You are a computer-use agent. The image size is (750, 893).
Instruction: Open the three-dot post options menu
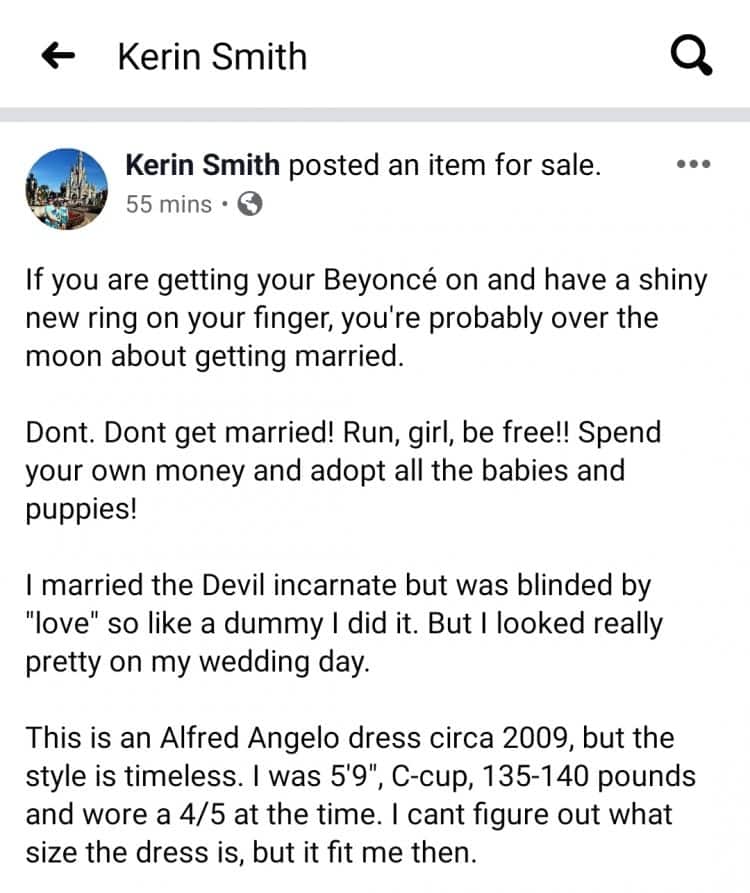click(x=692, y=165)
